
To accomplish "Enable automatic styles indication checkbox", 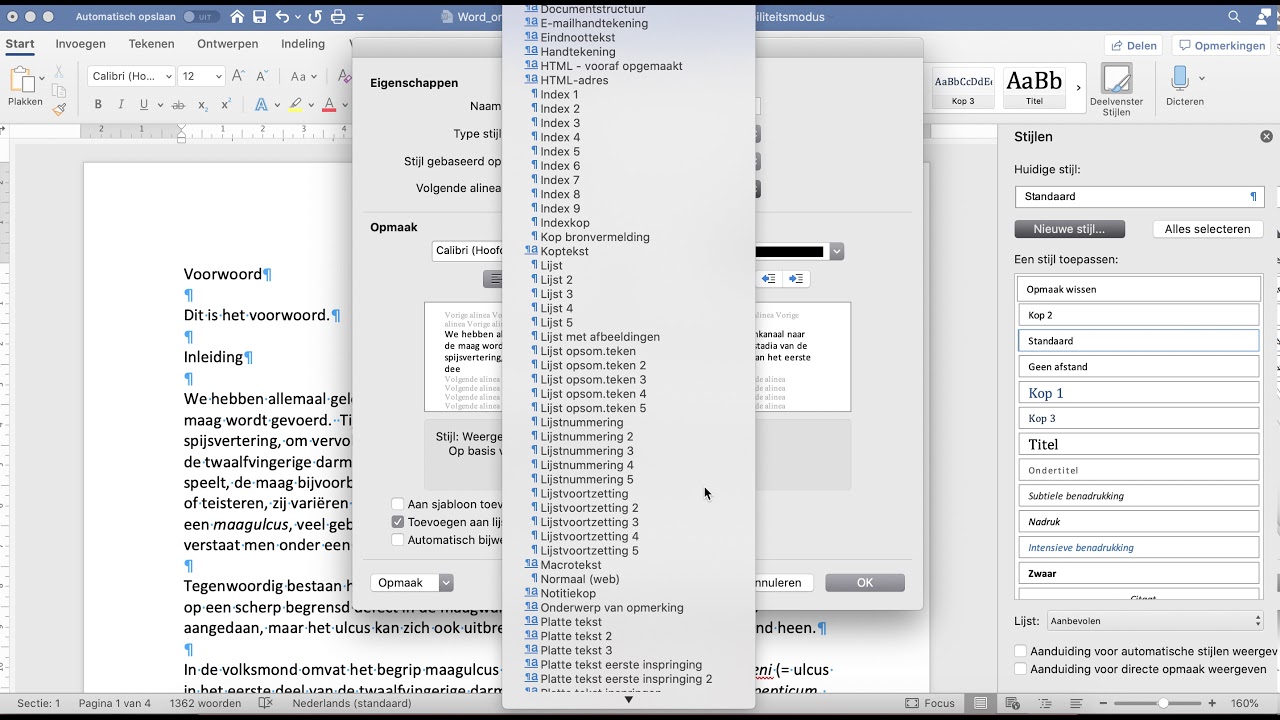I will pyautogui.click(x=1021, y=651).
